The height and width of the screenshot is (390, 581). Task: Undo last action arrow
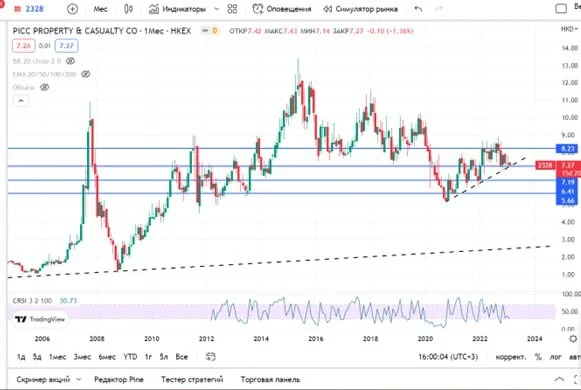[x=418, y=9]
